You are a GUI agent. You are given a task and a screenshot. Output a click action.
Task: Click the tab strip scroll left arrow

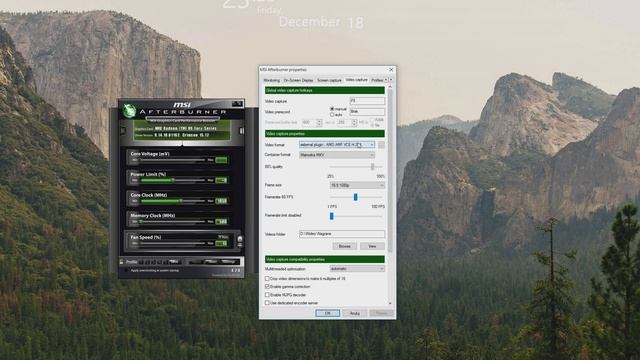tap(386, 80)
